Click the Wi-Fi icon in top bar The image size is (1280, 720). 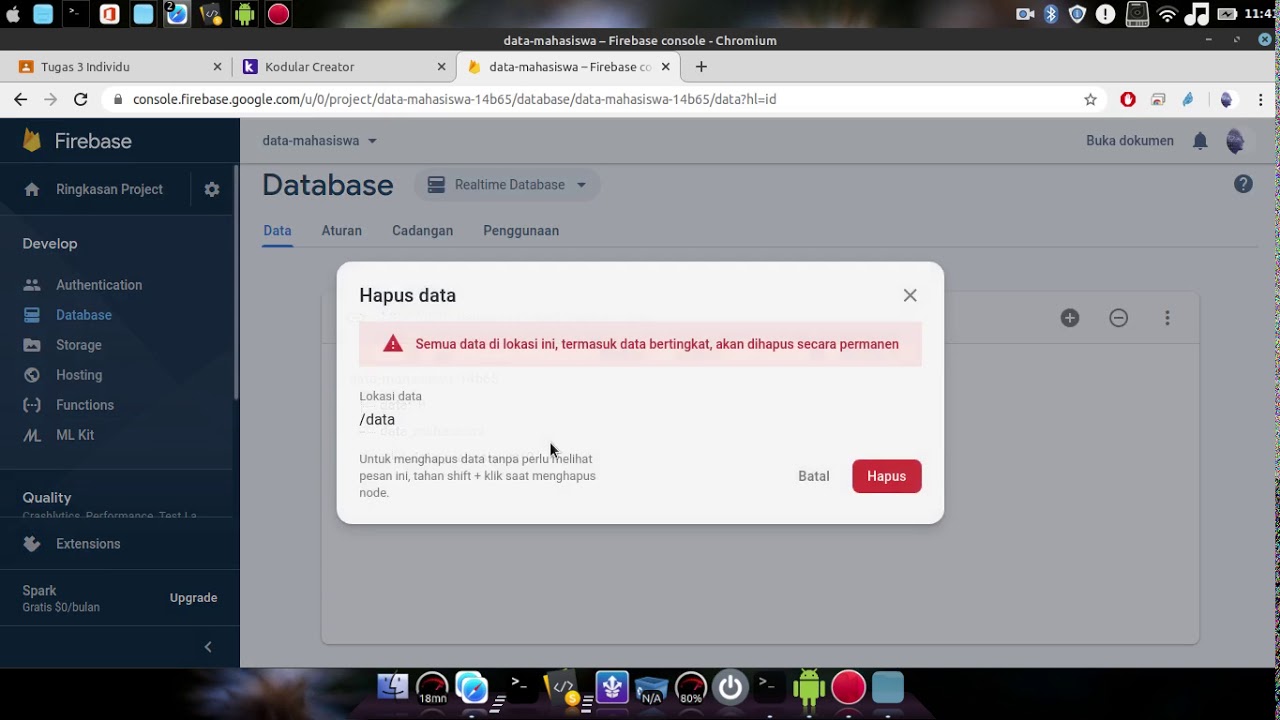[x=1167, y=14]
